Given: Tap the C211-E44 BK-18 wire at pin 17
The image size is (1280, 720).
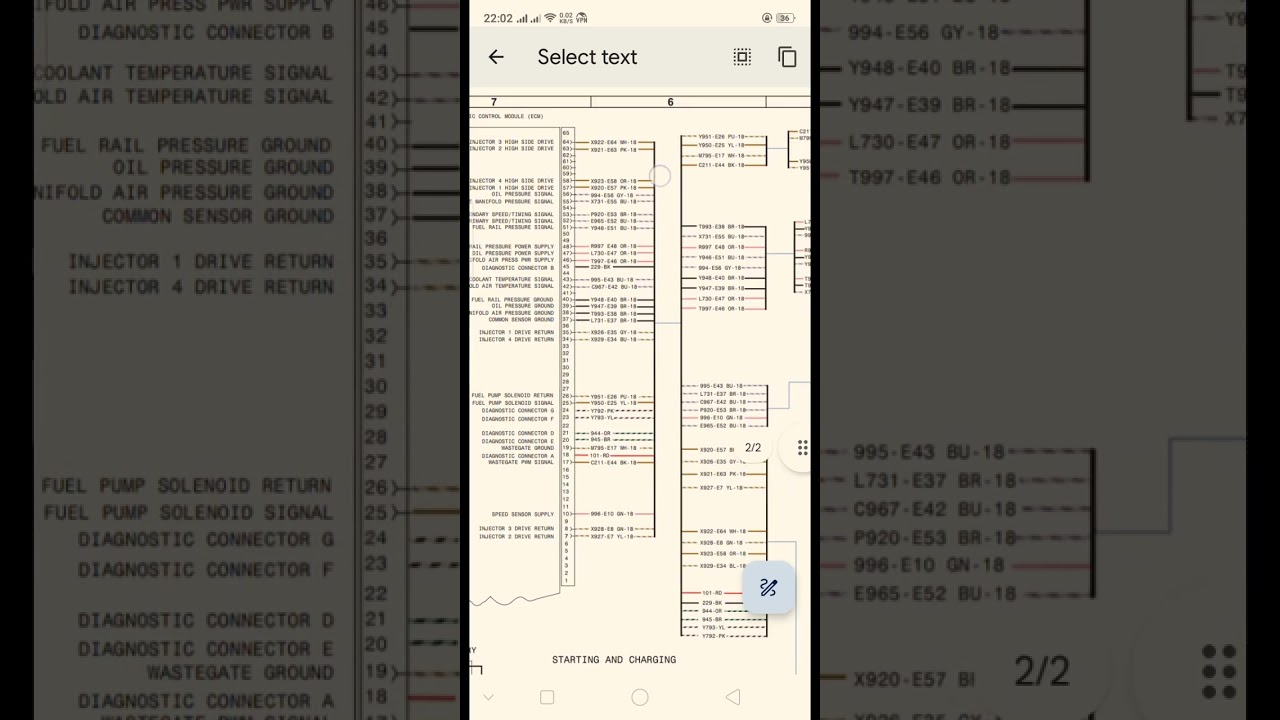Looking at the screenshot, I should tap(613, 462).
